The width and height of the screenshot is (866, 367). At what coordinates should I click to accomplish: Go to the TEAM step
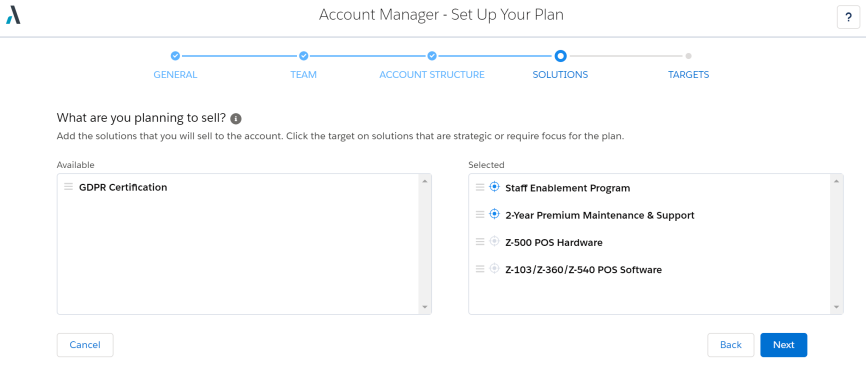tap(303, 75)
